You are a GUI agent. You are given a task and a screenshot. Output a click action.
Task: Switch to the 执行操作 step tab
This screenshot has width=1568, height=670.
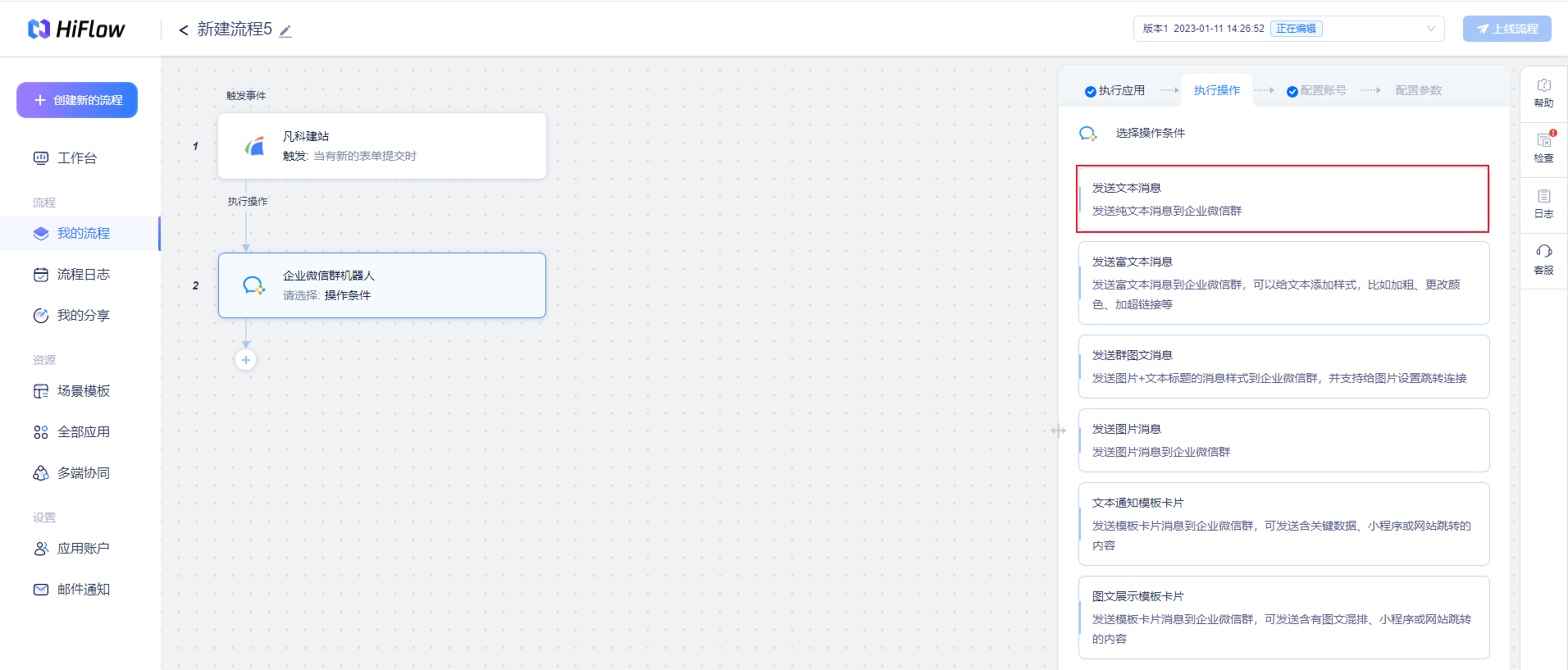[1217, 90]
